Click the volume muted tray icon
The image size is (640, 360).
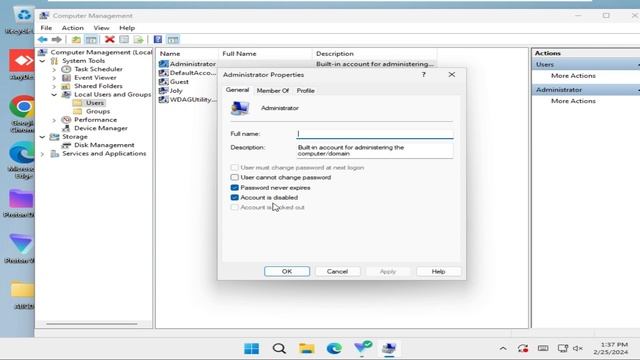(578, 349)
